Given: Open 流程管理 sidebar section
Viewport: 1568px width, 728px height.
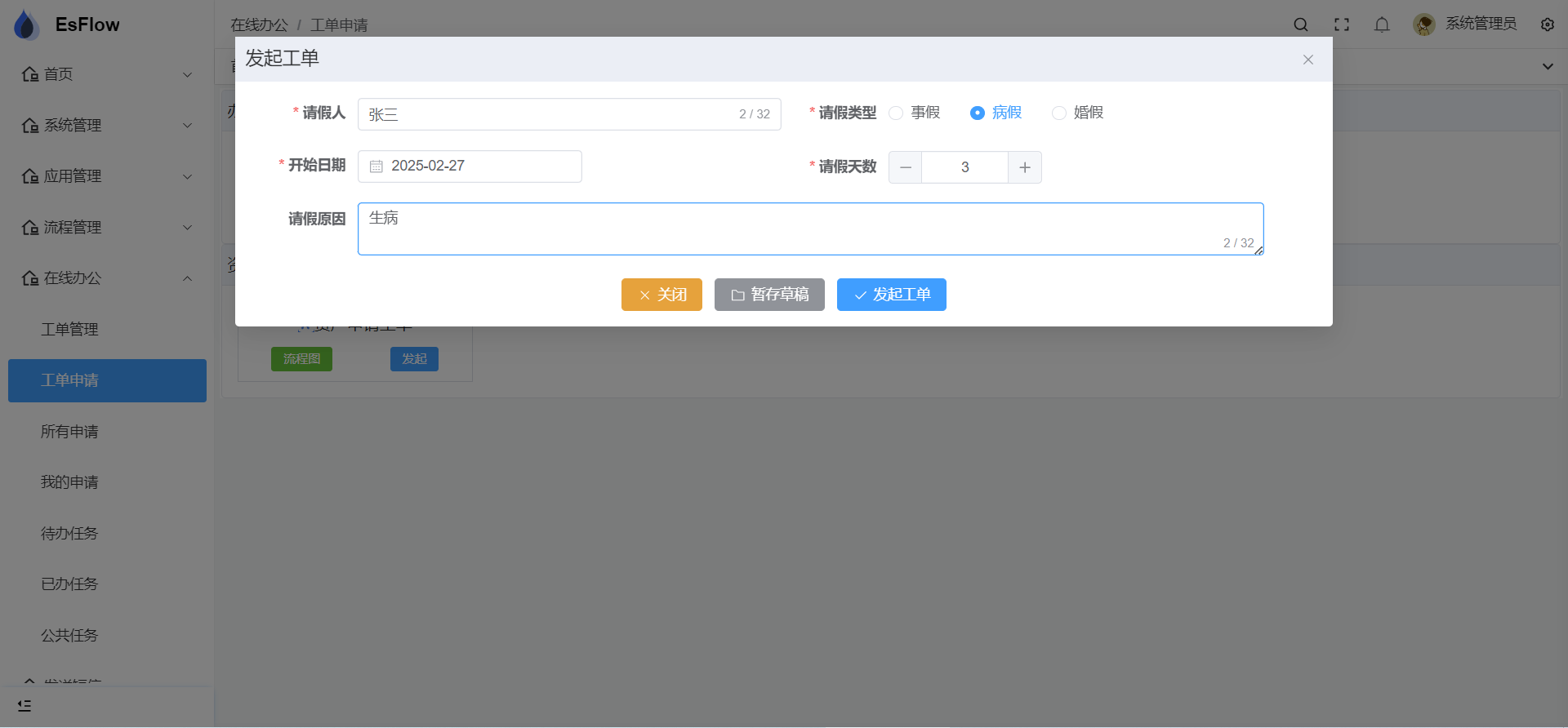Looking at the screenshot, I should pyautogui.click(x=107, y=227).
